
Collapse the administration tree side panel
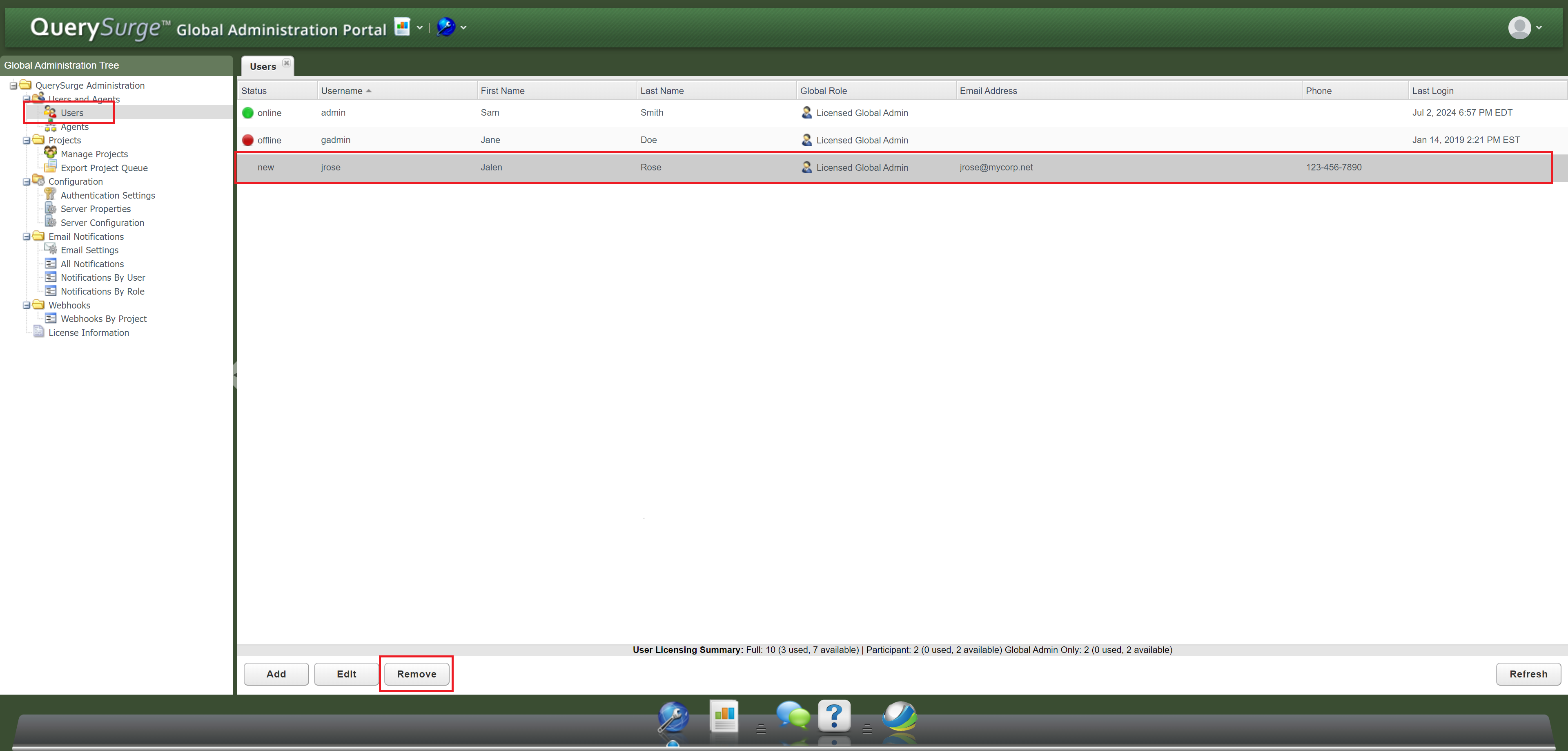[x=235, y=375]
